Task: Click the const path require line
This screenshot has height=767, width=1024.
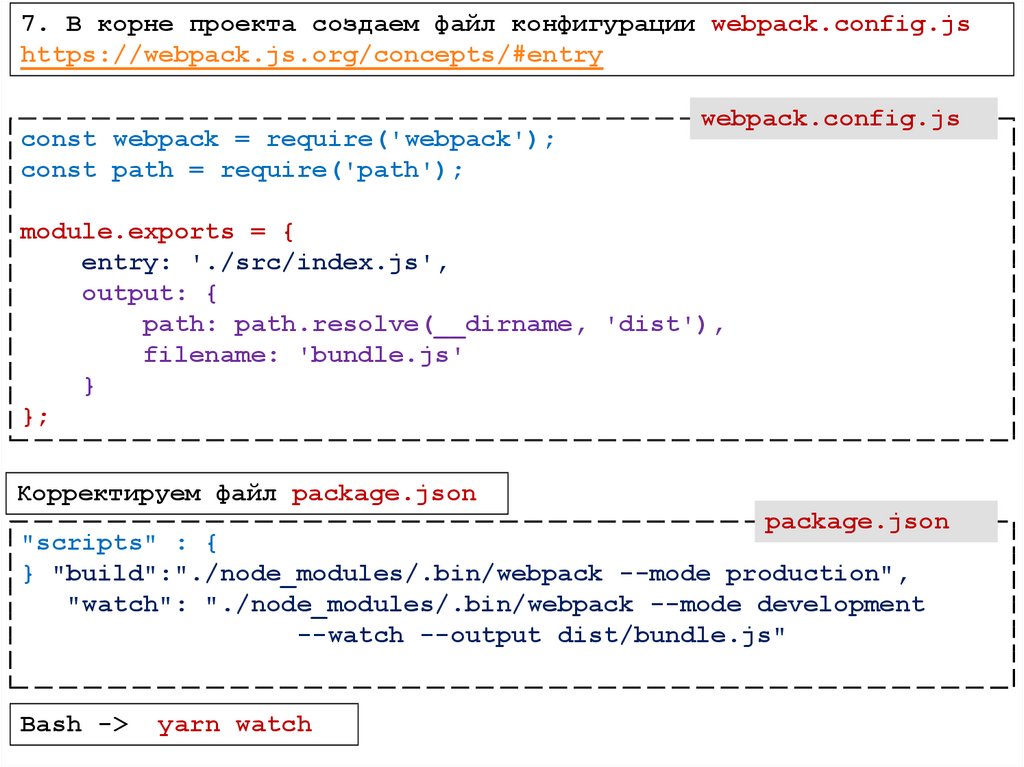Action: [242, 170]
